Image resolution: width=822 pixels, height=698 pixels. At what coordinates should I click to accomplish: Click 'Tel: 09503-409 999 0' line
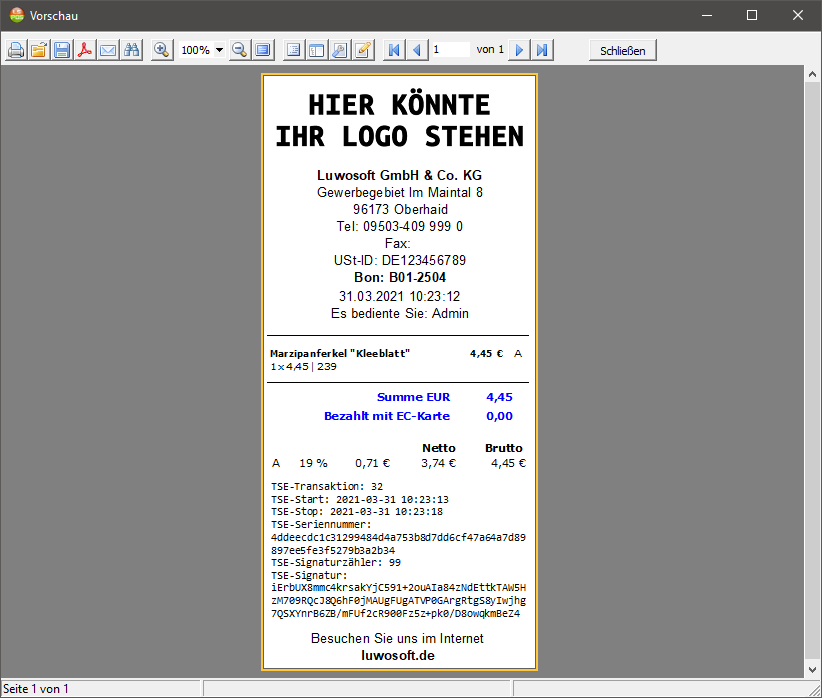click(x=399, y=227)
